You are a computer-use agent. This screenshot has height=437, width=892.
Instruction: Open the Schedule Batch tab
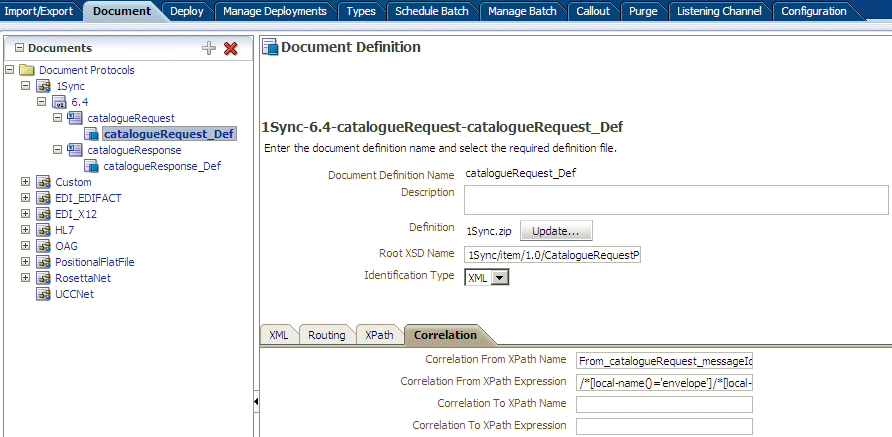432,11
